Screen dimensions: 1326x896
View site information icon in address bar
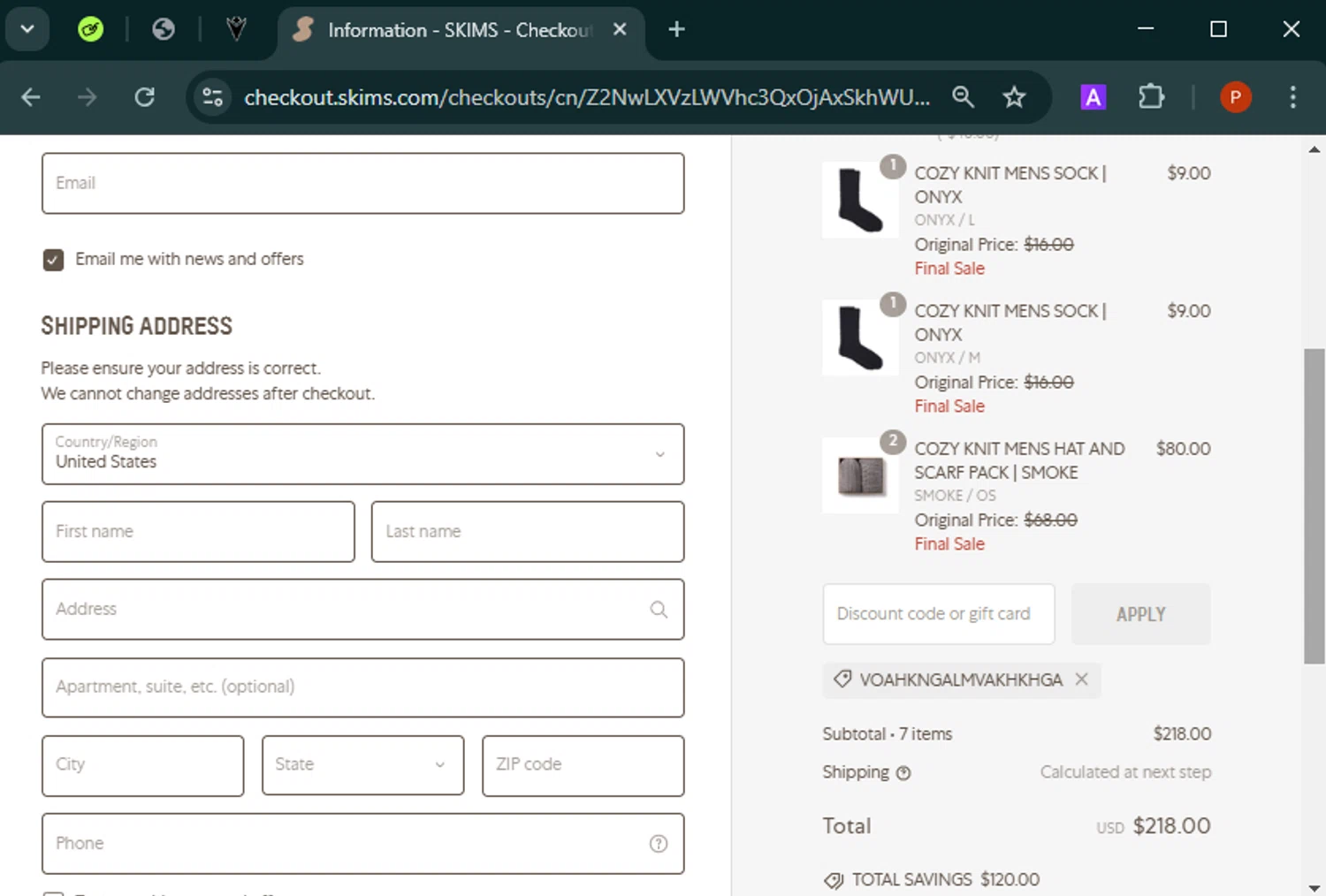(213, 97)
